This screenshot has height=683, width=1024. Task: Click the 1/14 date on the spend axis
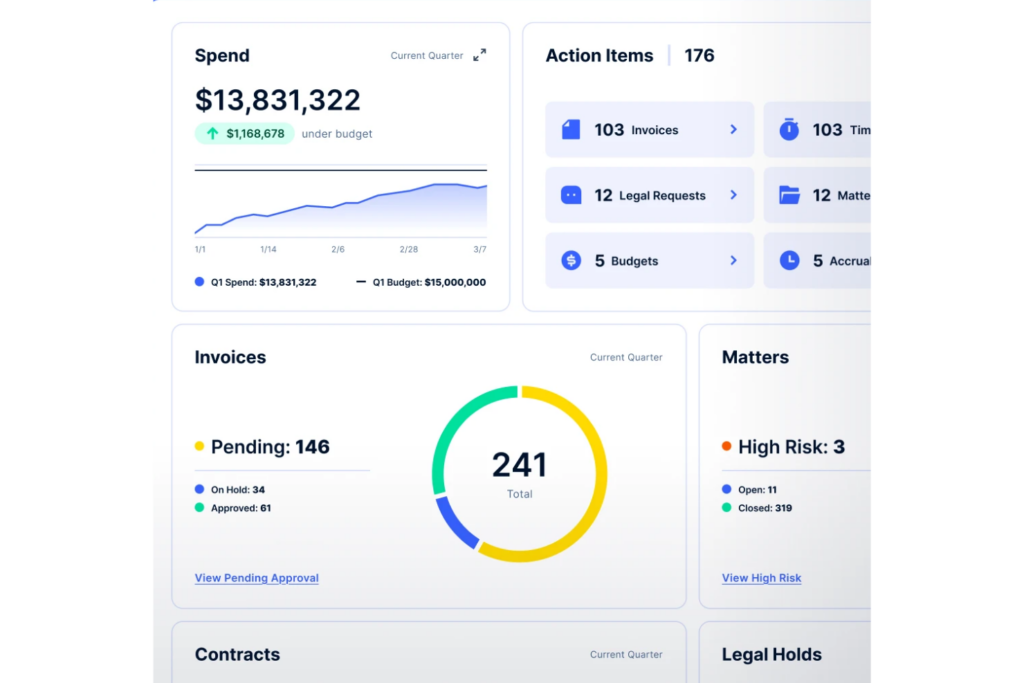[268, 249]
